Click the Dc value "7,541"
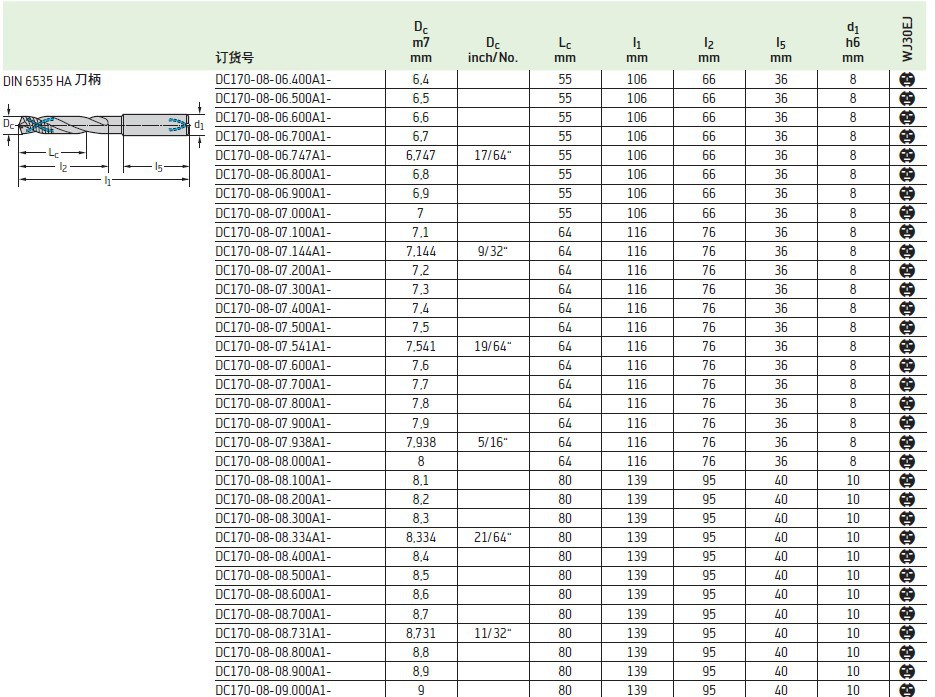This screenshot has height=697, width=935. tap(421, 346)
